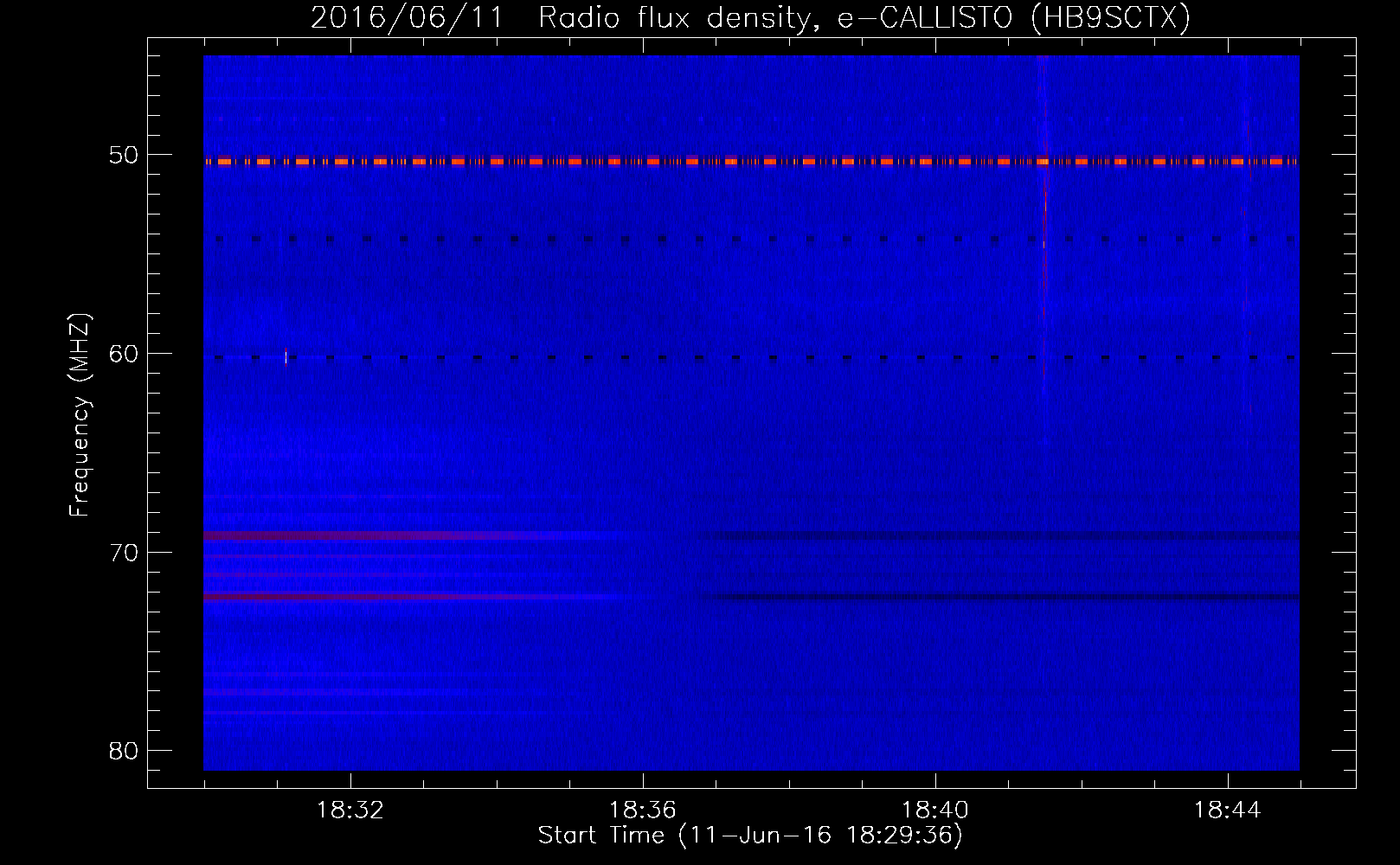Screen dimensions: 1400x865
Task: Click the 60 frequency tick label
Action: pyautogui.click(x=125, y=354)
